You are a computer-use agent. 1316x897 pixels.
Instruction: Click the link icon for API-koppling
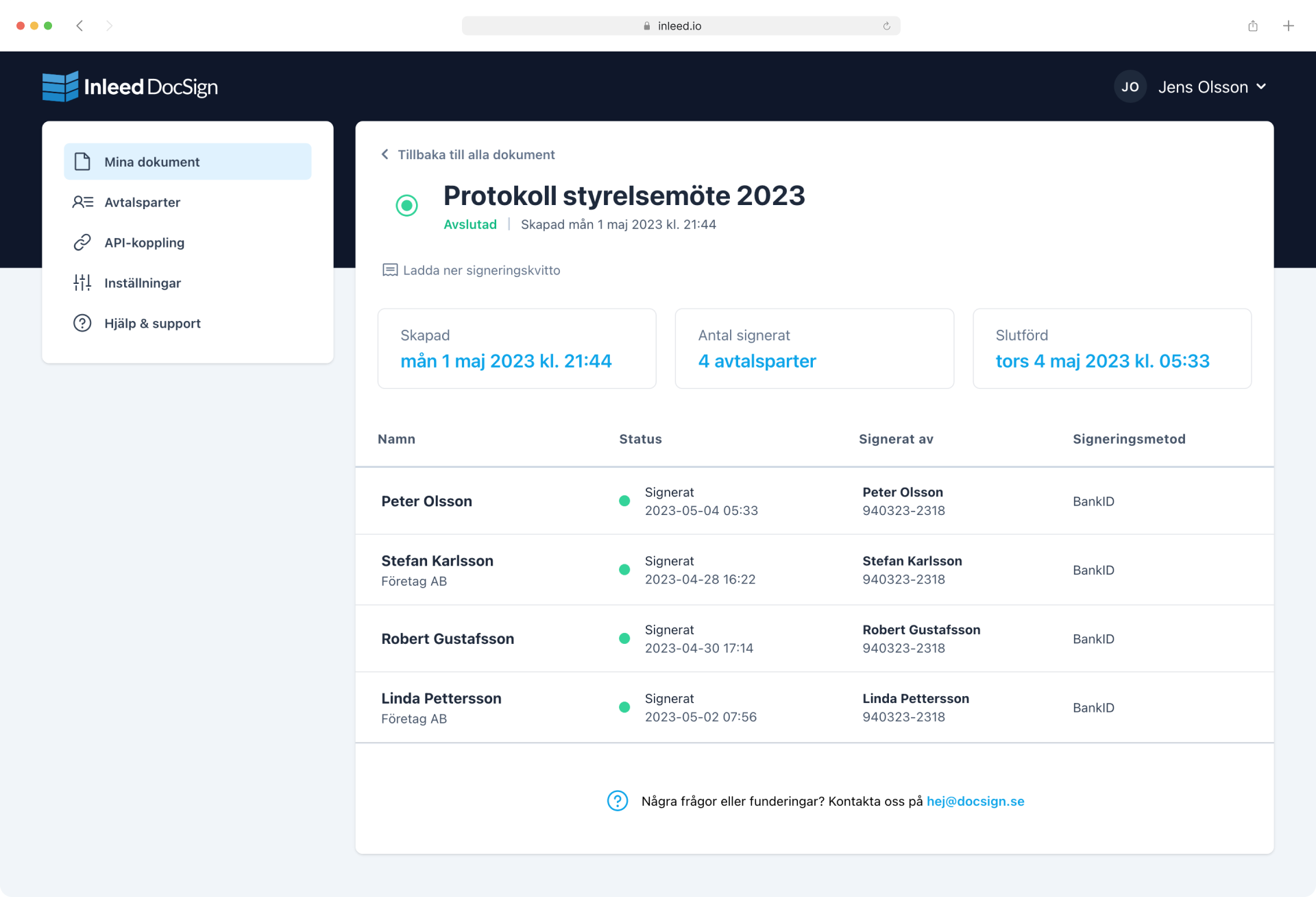pos(82,243)
